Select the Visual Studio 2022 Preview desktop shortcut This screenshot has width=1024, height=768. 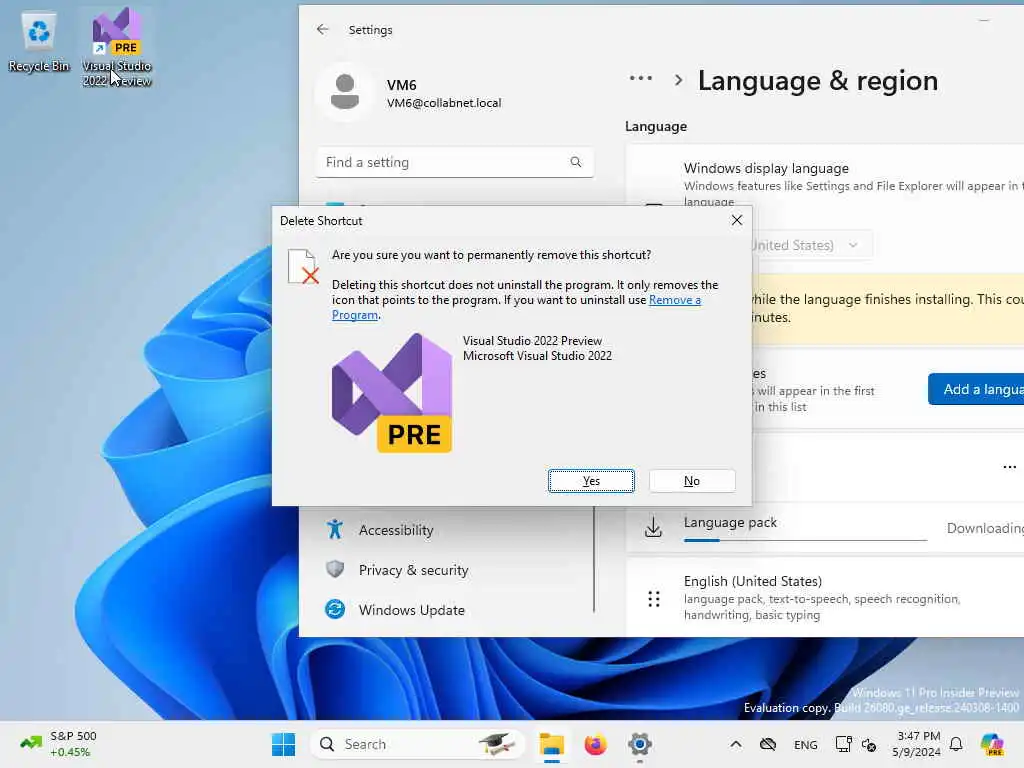point(117,48)
